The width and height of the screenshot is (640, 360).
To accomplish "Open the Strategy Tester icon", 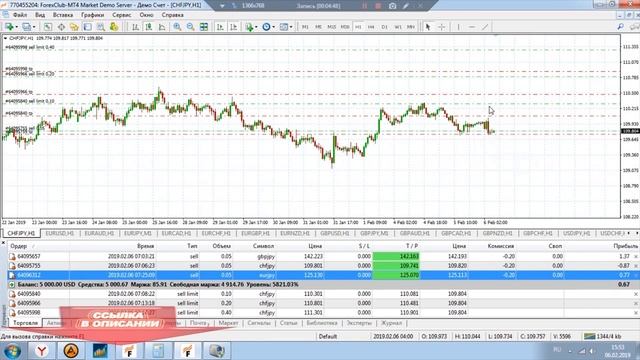I will click(101, 27).
